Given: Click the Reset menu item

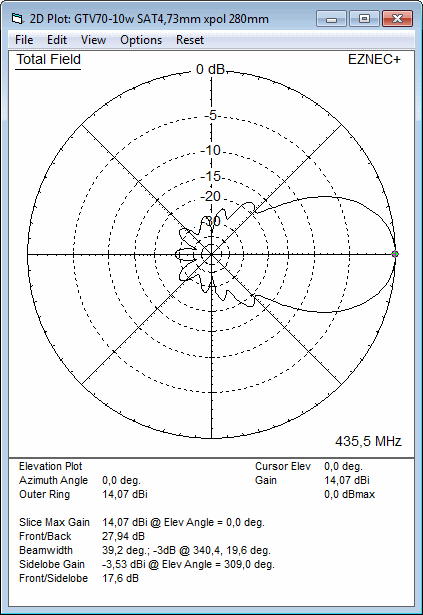Looking at the screenshot, I should (x=190, y=40).
